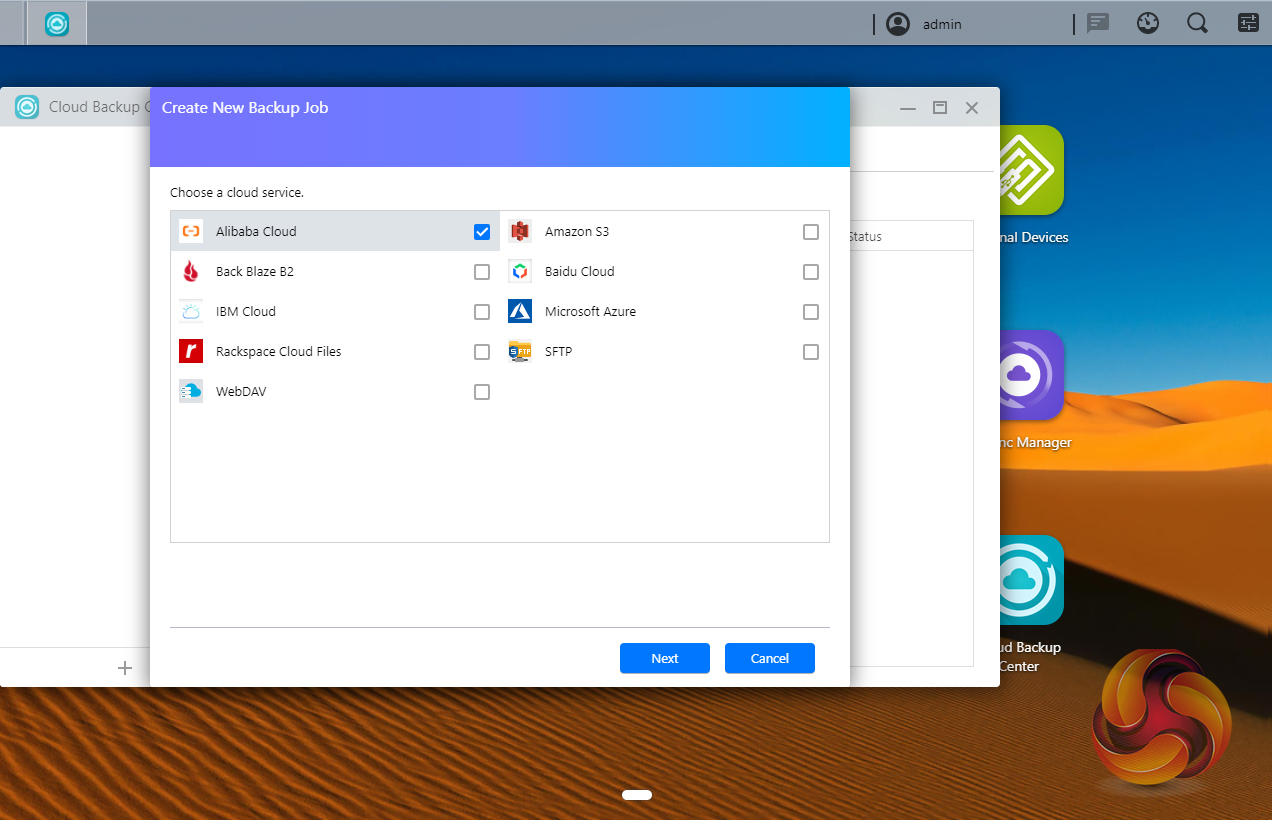The width and height of the screenshot is (1272, 820).
Task: Check the Rackspace Cloud Files checkbox
Action: [482, 351]
